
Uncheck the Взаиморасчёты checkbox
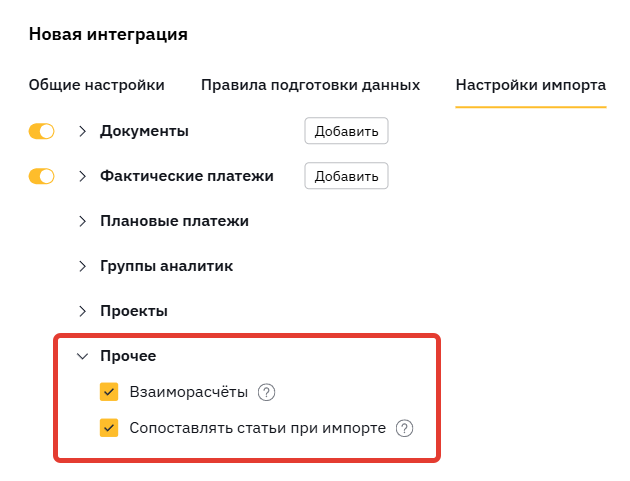109,392
